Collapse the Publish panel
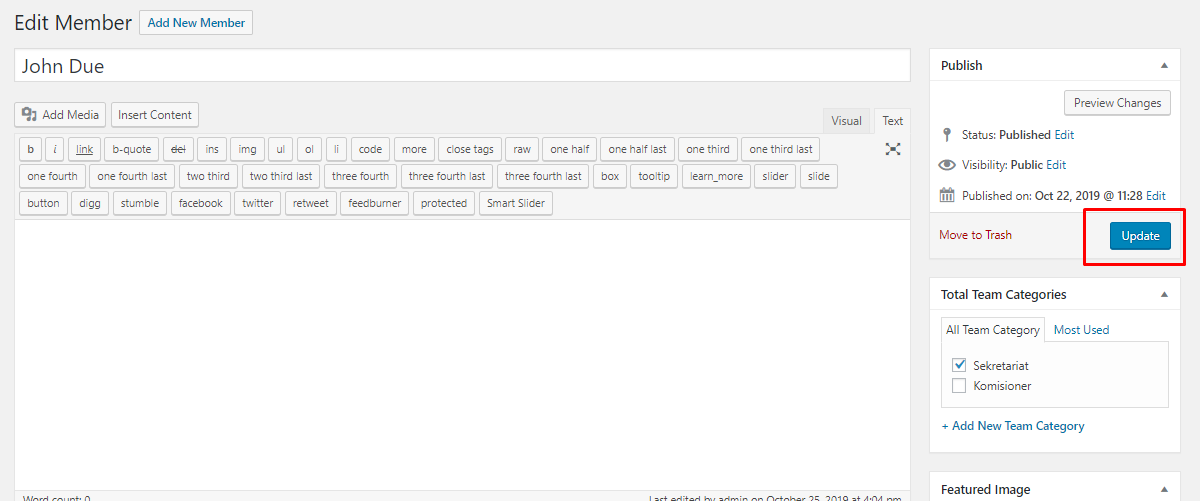Image resolution: width=1200 pixels, height=501 pixels. coord(1164,65)
